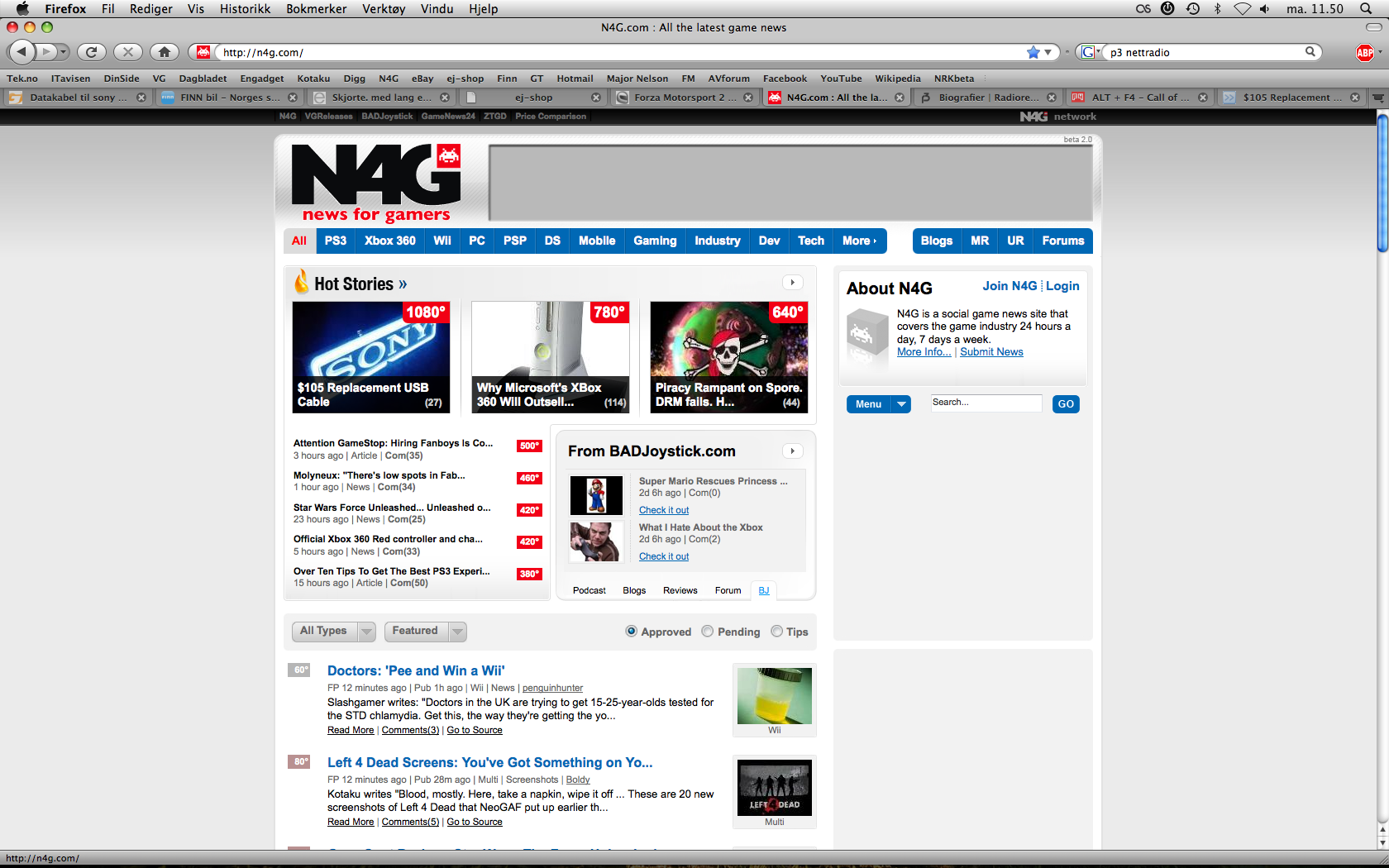Switch to the Xbox 360 category tab

[390, 241]
